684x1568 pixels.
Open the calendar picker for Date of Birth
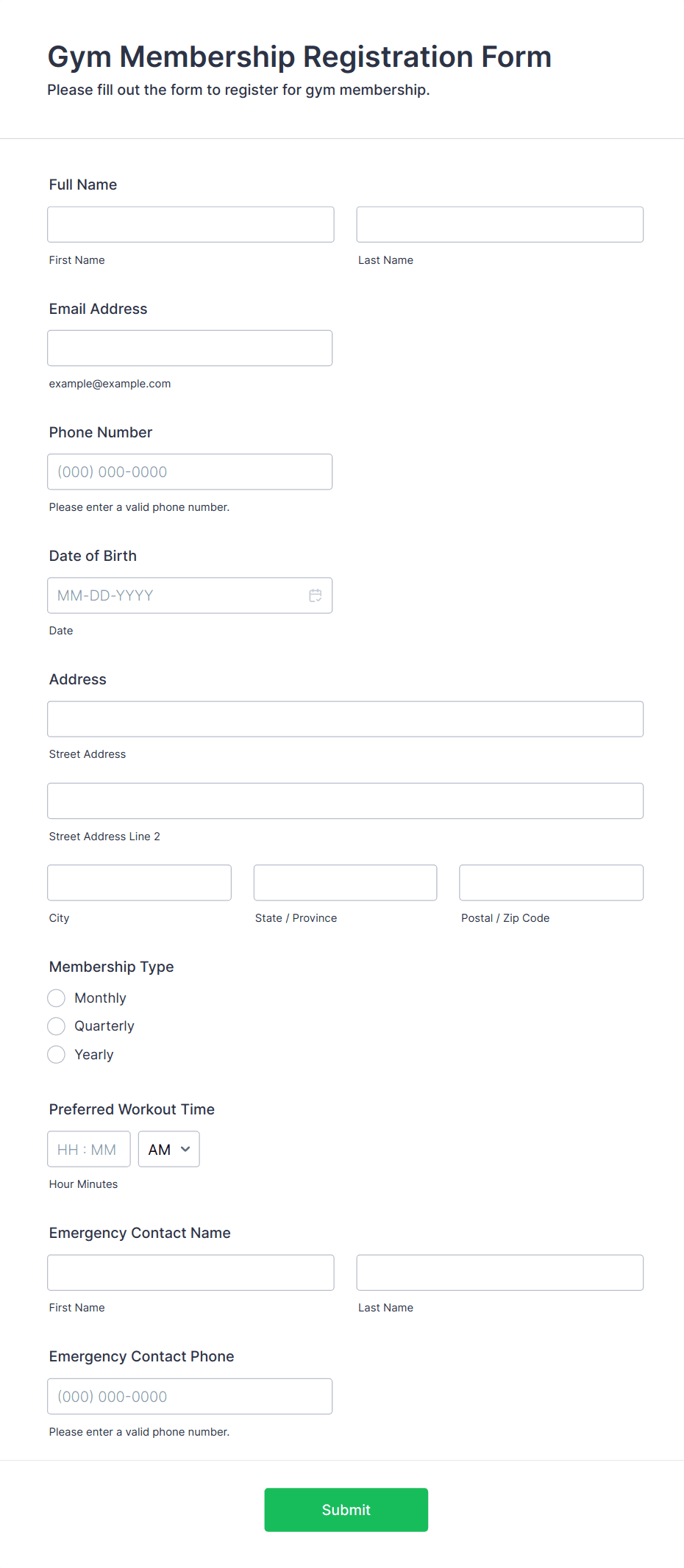tap(316, 595)
